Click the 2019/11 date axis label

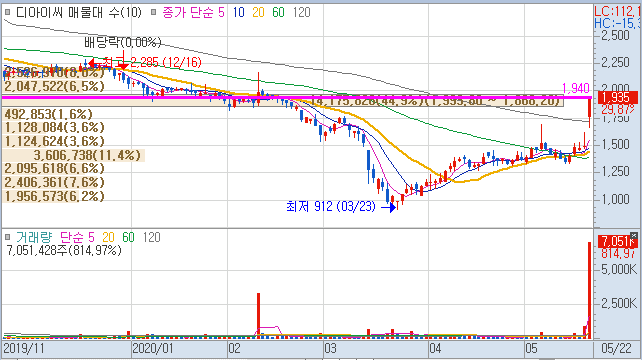24,349
